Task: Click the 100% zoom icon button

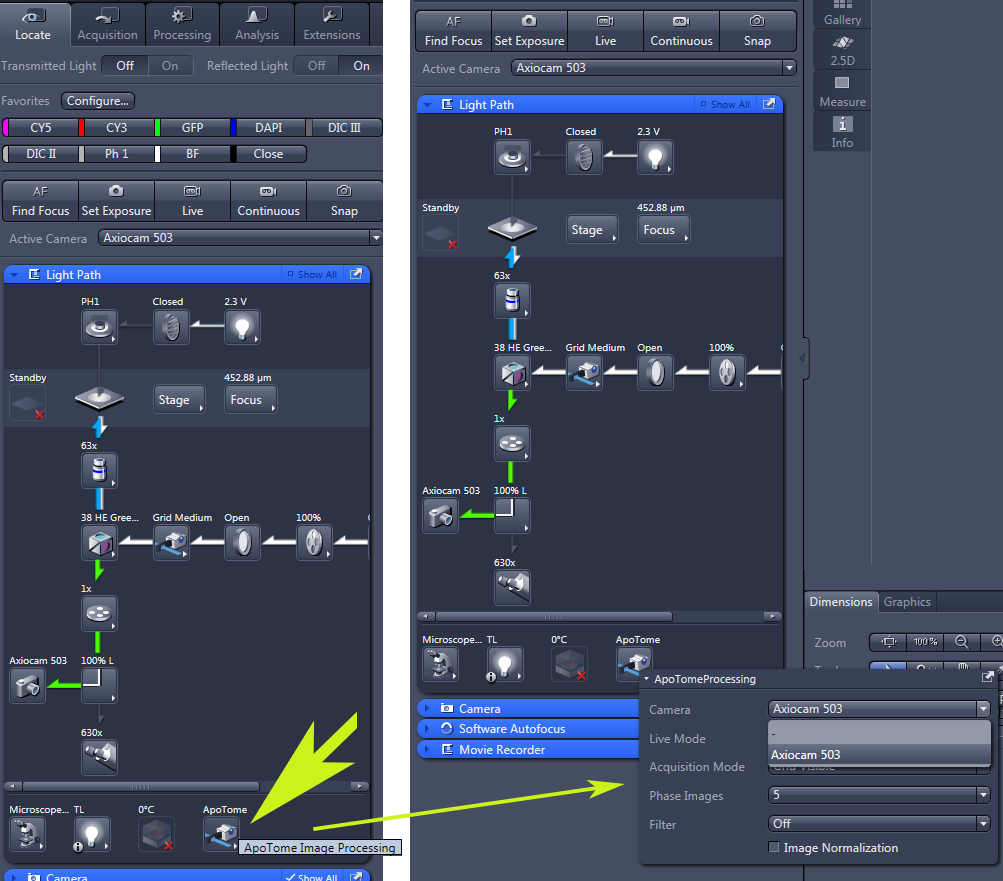Action: 924,642
